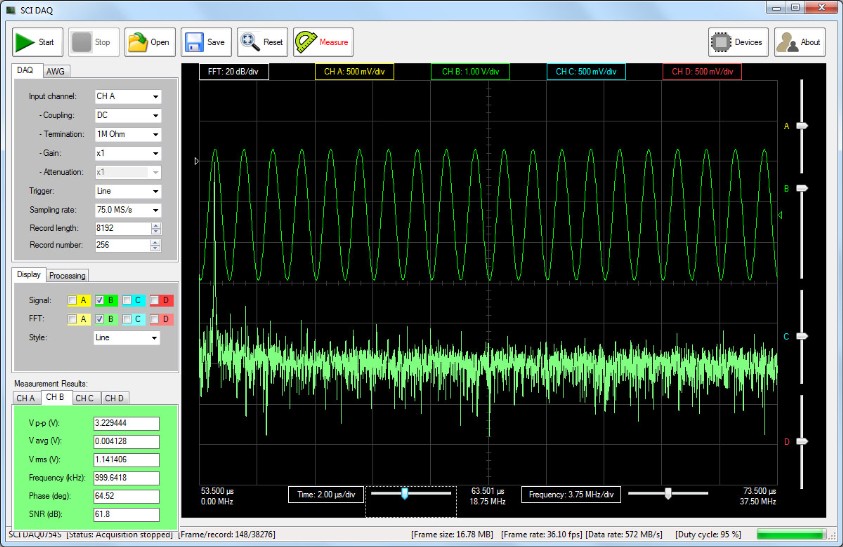Click the Record length stepper arrows

coord(156,228)
